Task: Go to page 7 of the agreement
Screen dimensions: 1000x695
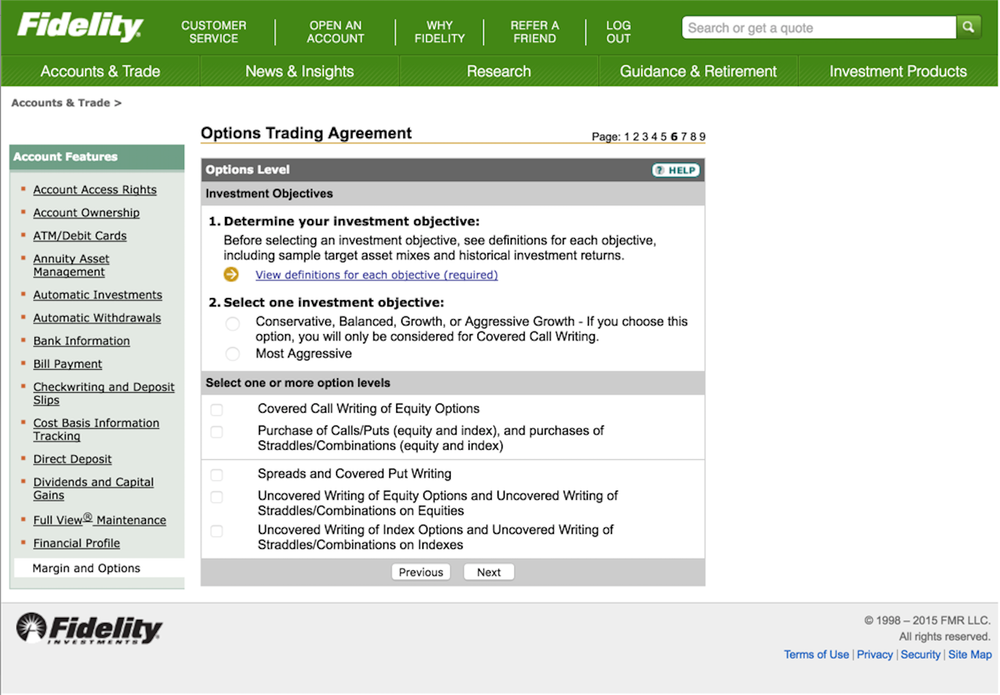Action: tap(684, 136)
